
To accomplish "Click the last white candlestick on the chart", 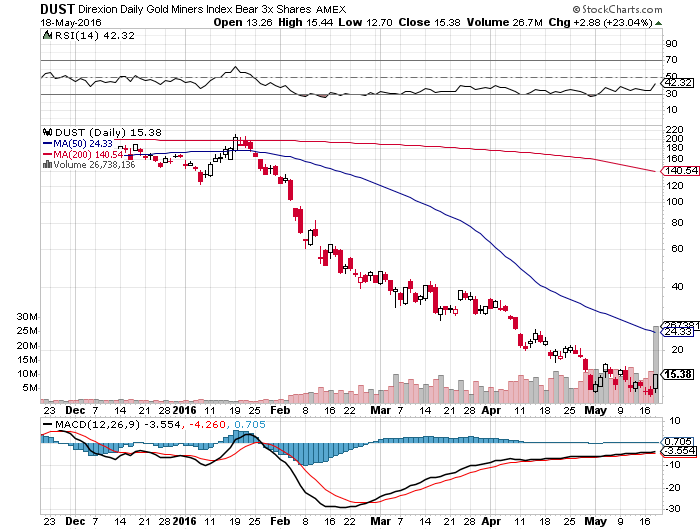I will click(655, 382).
